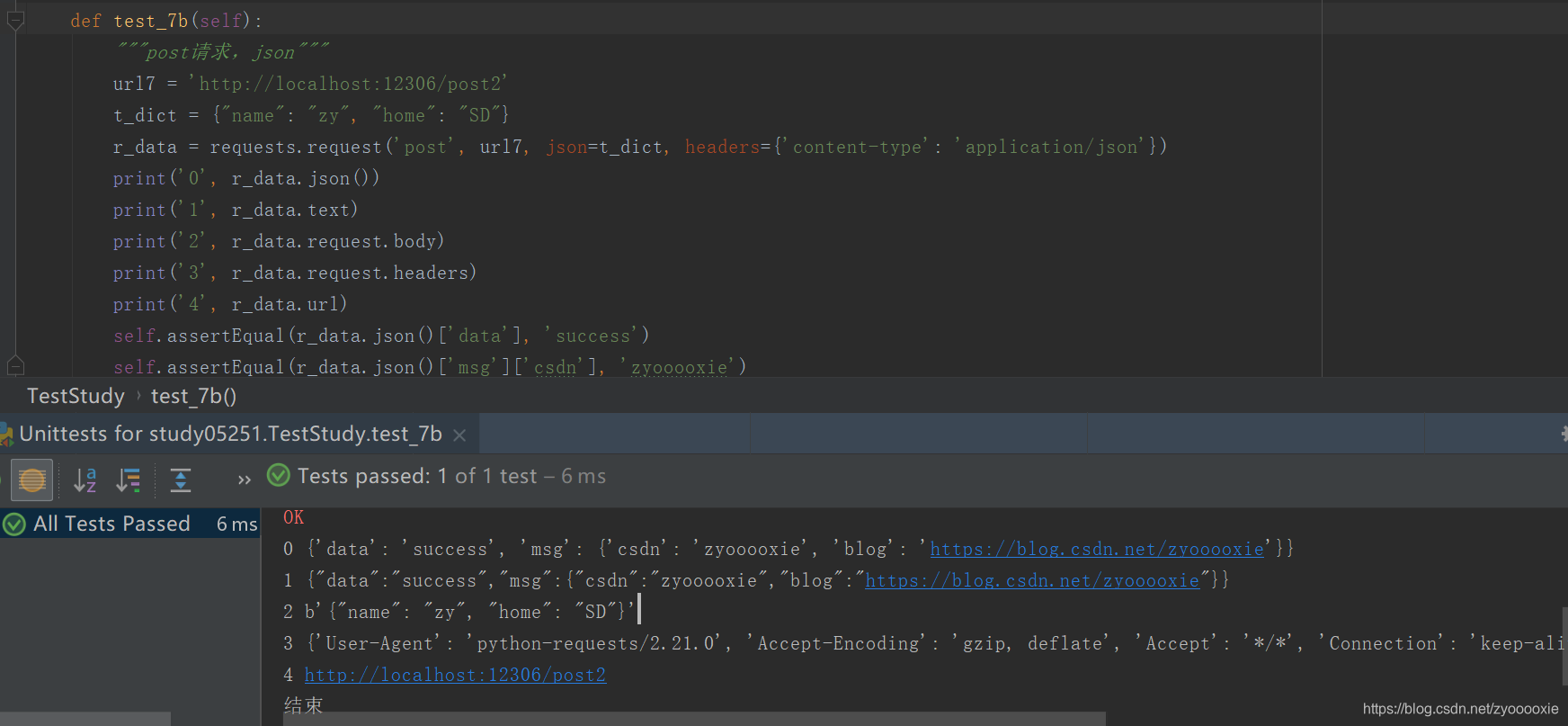Click the 'OK' output line

tap(294, 517)
